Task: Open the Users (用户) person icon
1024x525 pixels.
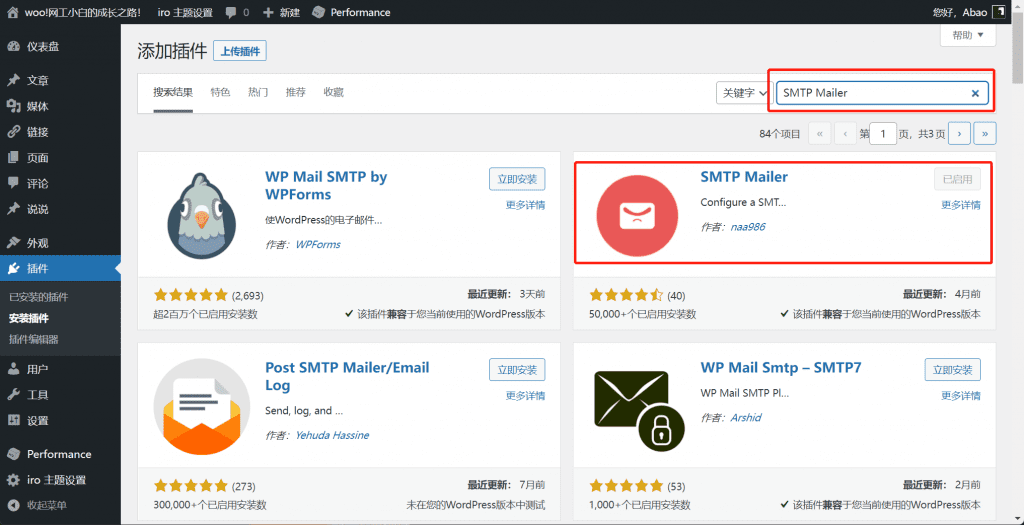Action: pyautogui.click(x=13, y=369)
